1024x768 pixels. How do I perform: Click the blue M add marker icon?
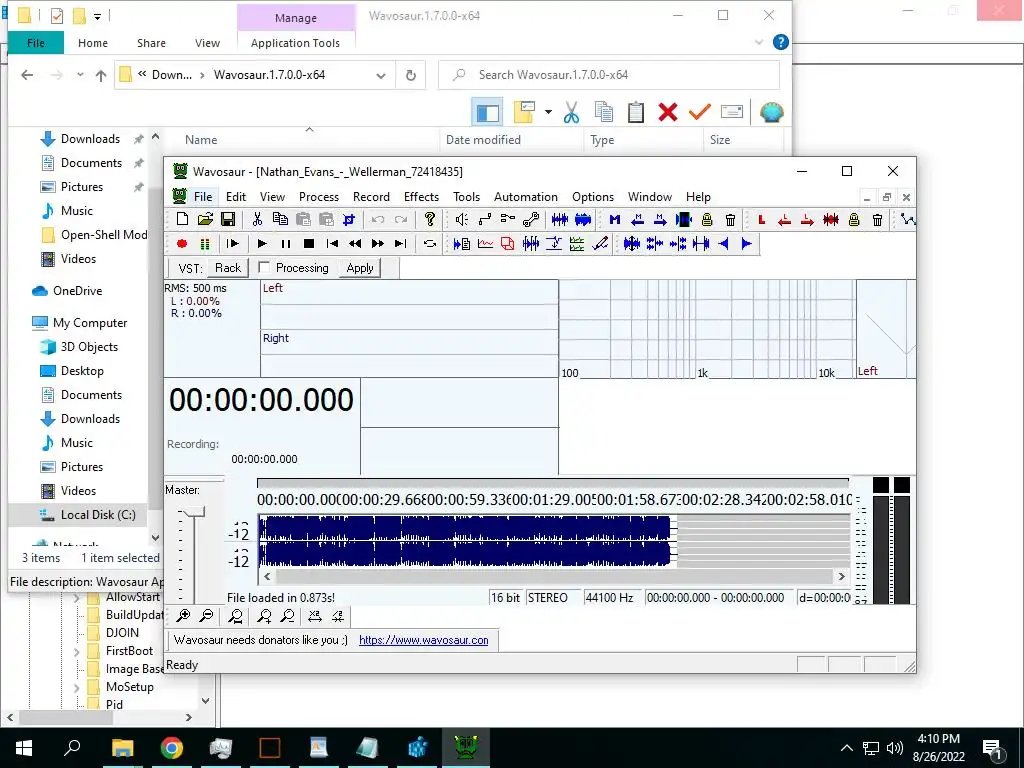point(615,219)
